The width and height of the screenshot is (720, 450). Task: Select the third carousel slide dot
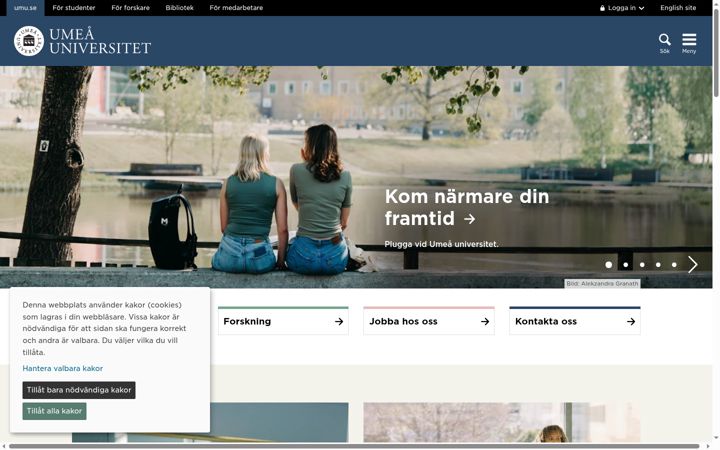[x=642, y=264]
